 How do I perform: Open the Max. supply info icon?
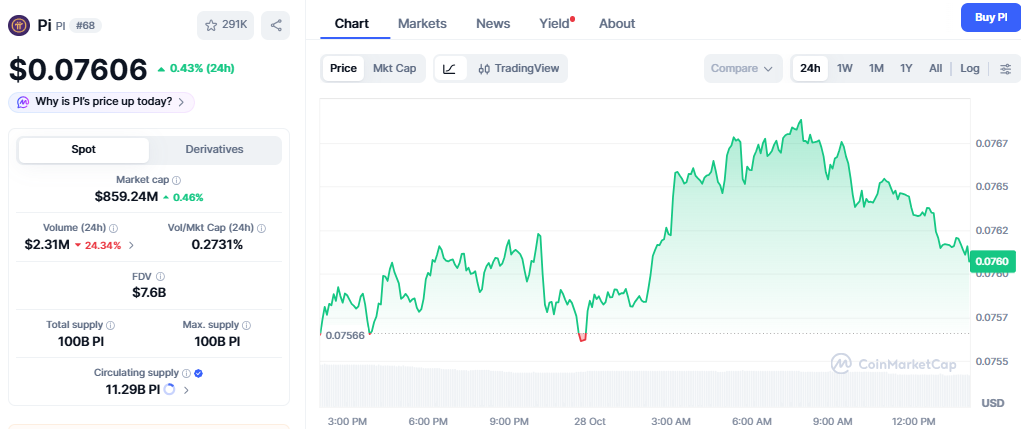pyautogui.click(x=246, y=325)
